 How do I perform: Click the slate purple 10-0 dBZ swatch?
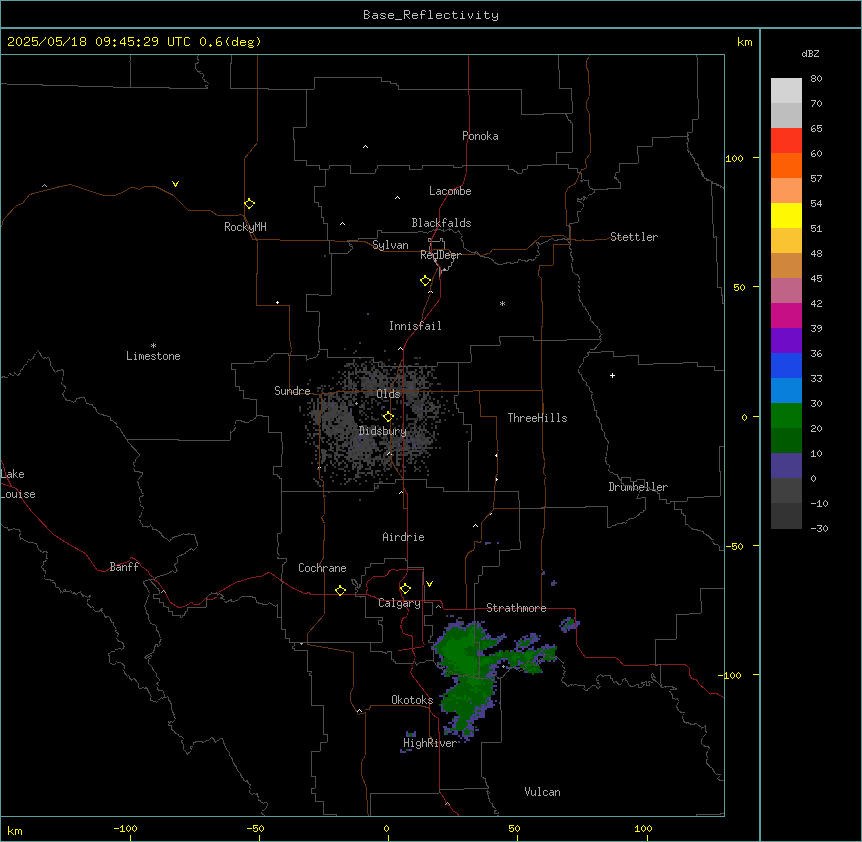[x=786, y=466]
